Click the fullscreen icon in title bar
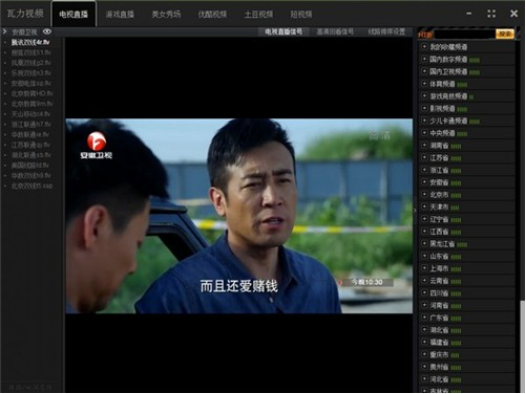The image size is (526, 394). click(x=491, y=14)
